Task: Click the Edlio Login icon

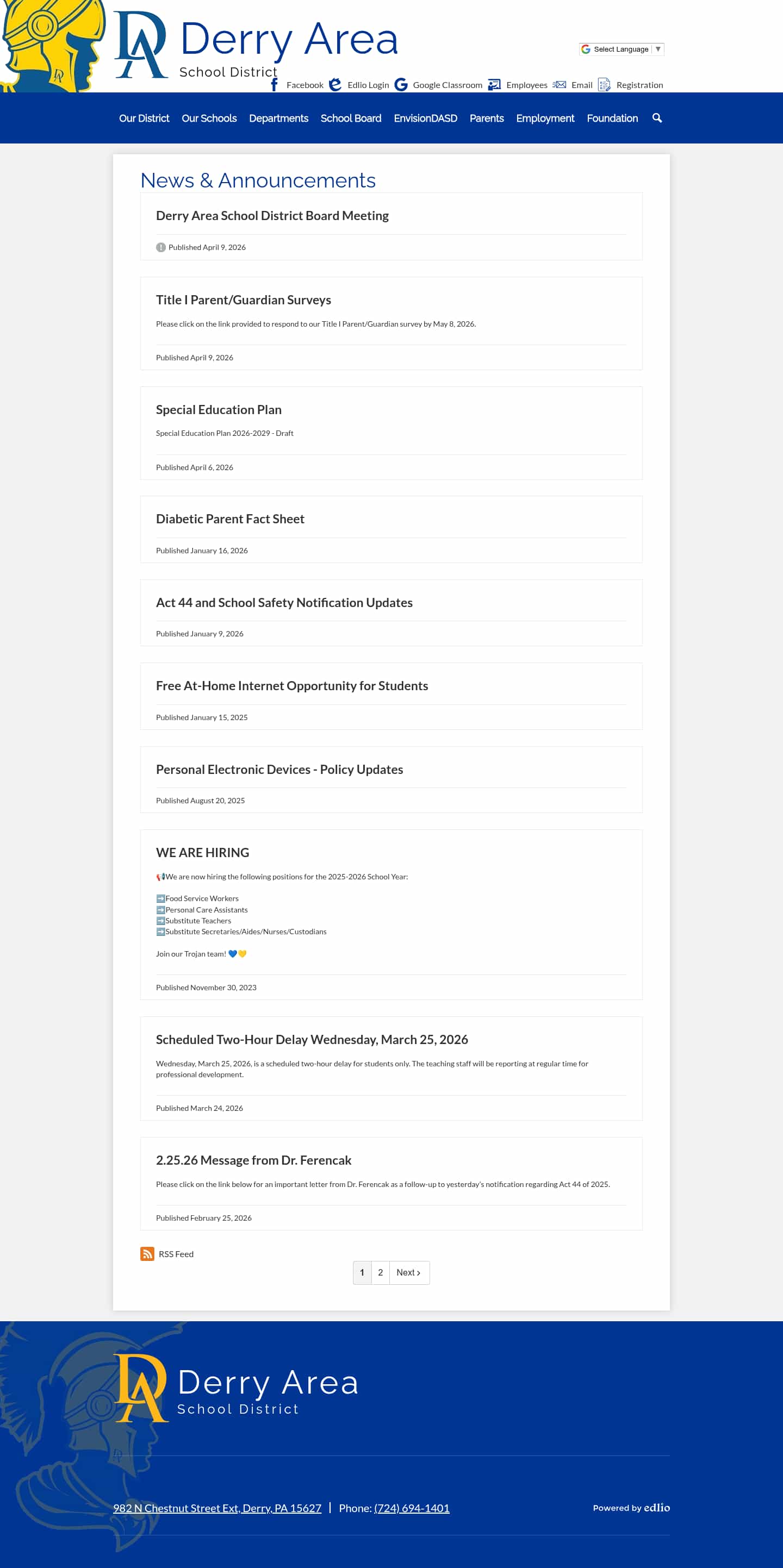Action: (x=335, y=85)
